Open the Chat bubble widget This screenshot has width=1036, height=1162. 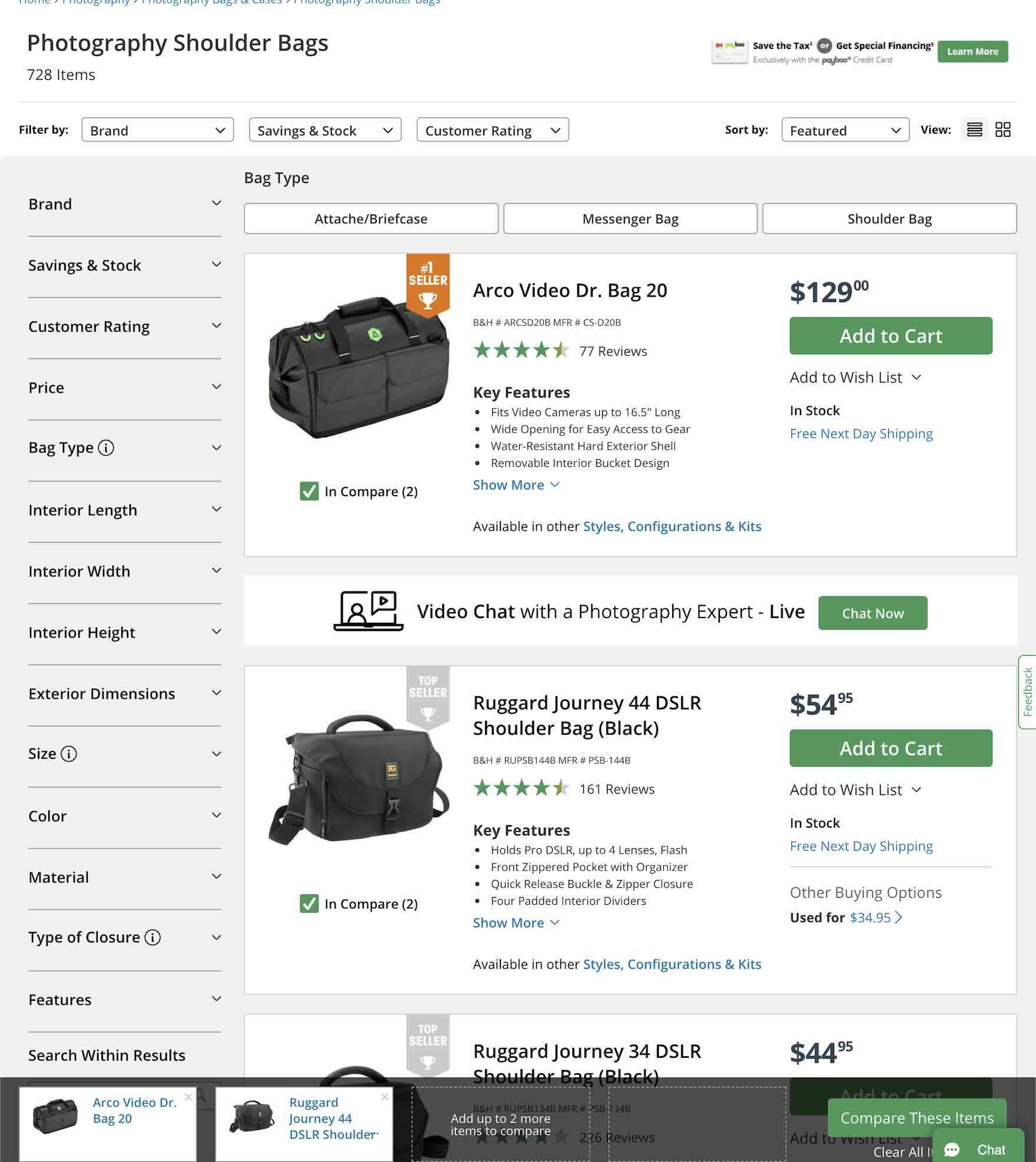[x=978, y=1150]
